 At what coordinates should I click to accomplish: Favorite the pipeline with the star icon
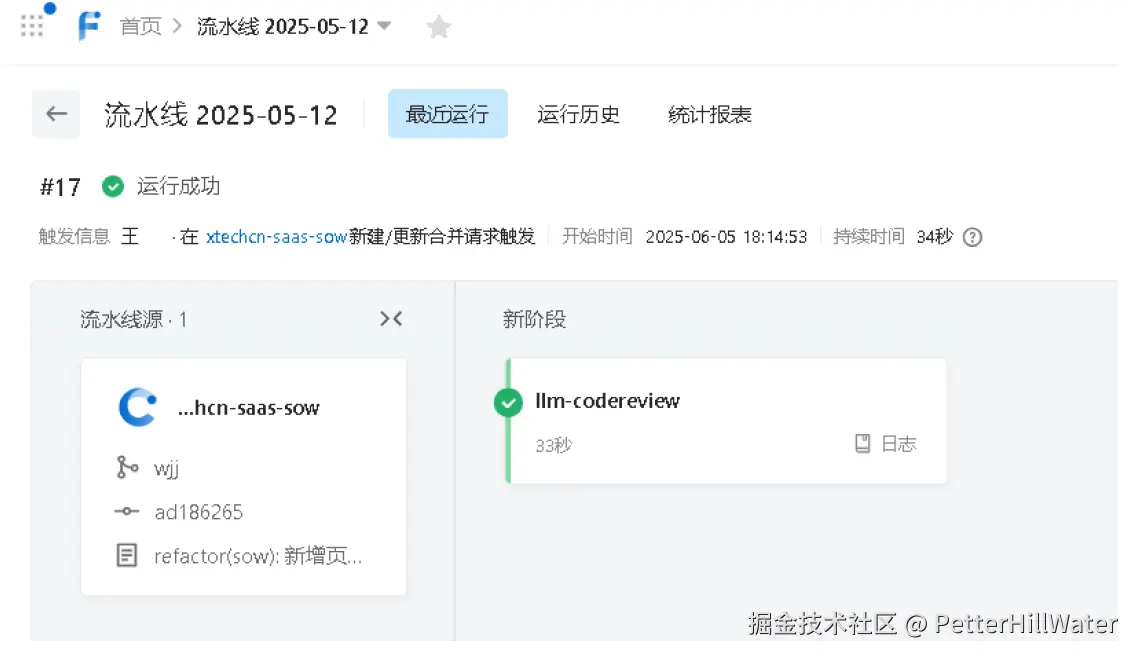pyautogui.click(x=438, y=27)
